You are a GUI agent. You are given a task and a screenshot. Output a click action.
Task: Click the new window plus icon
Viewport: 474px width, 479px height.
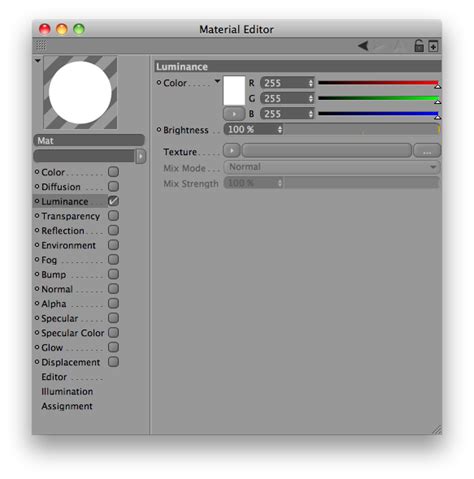(x=433, y=46)
